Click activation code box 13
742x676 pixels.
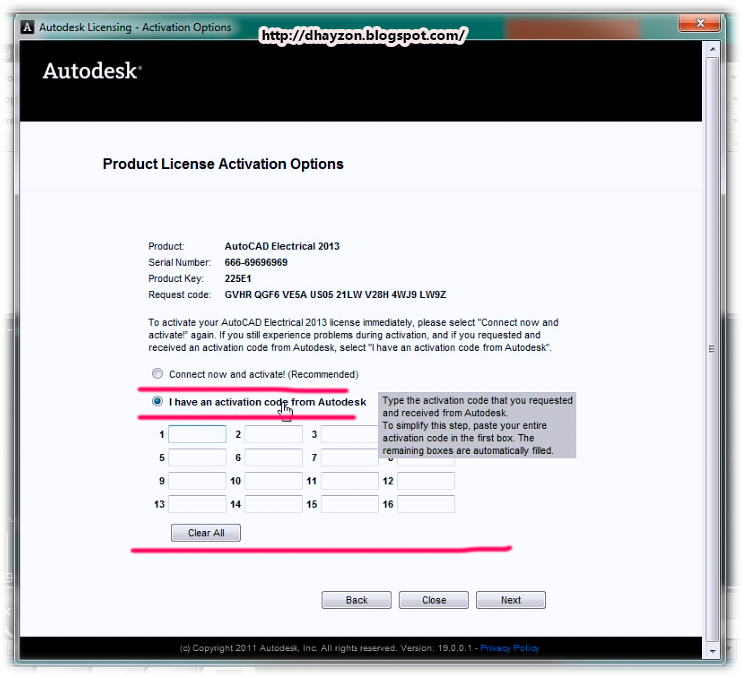pos(197,504)
